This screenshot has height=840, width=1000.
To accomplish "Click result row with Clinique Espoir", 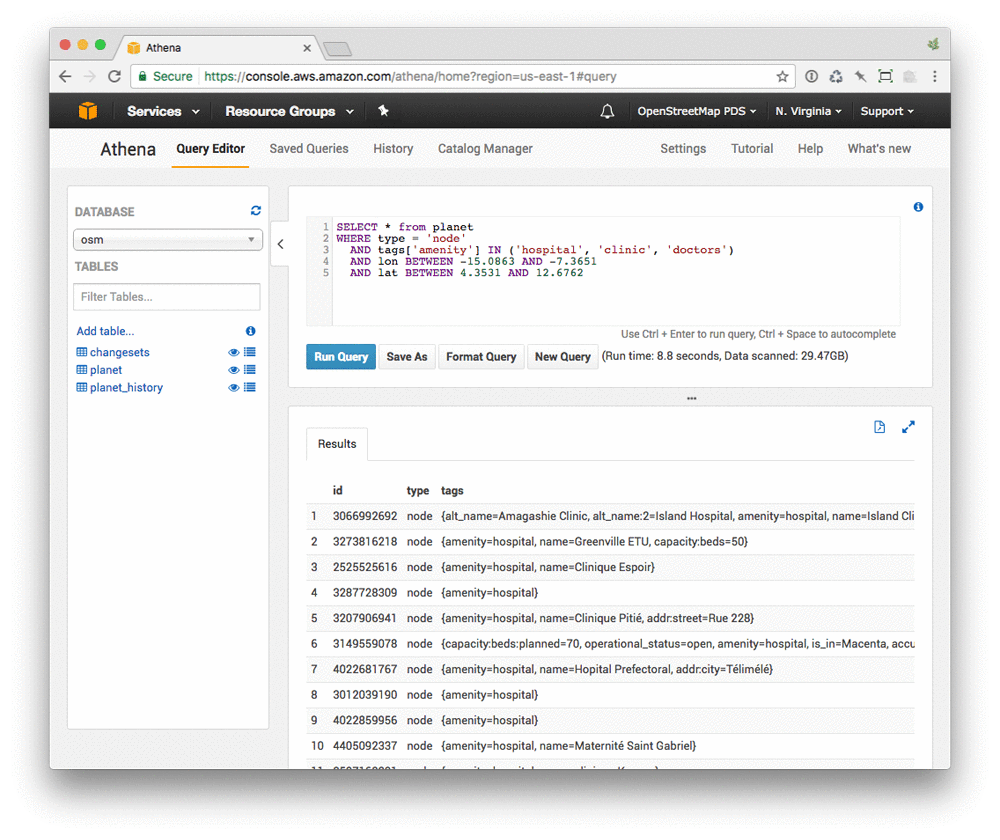I will coord(610,567).
